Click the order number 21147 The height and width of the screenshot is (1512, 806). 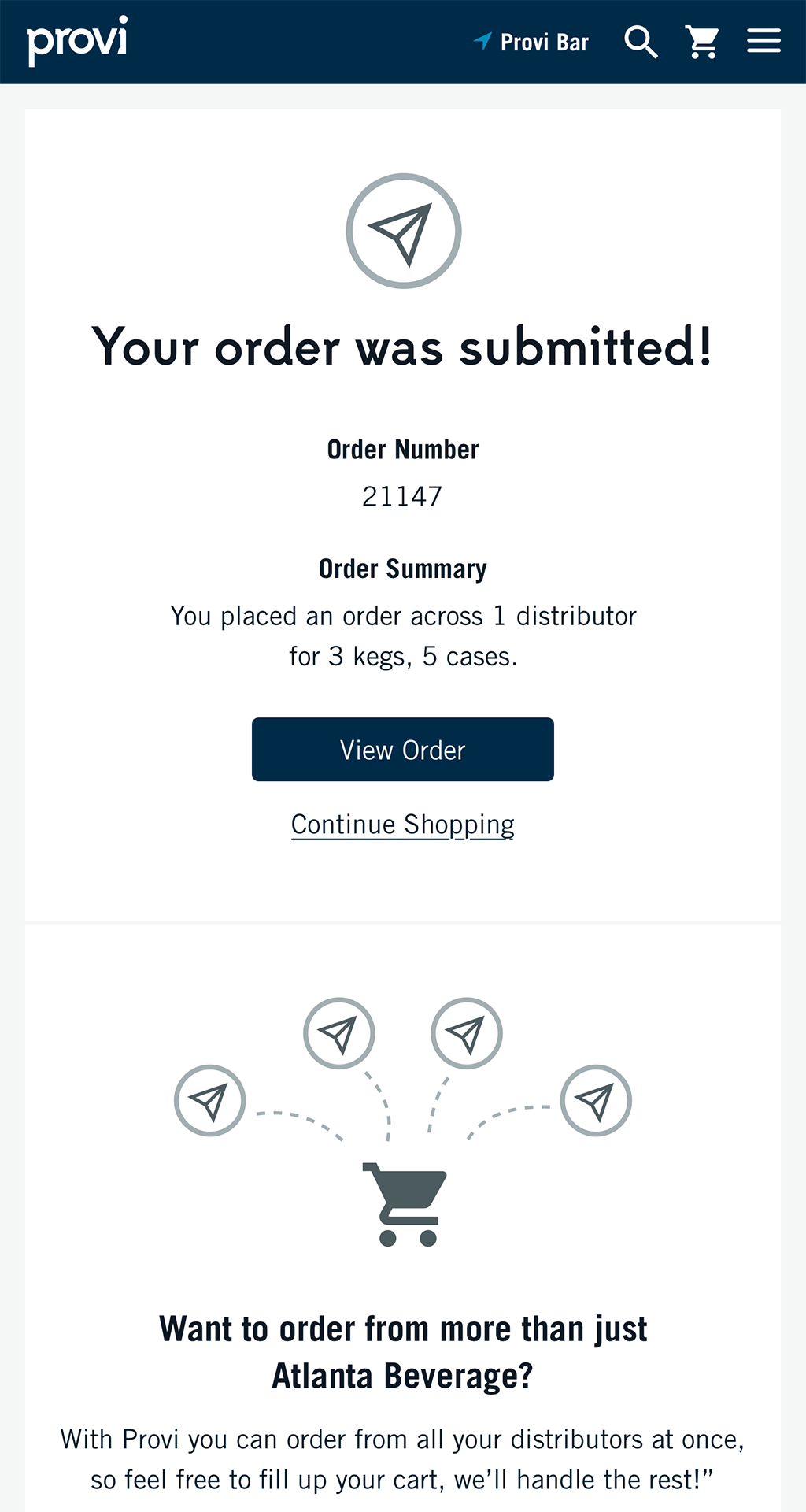tap(402, 496)
